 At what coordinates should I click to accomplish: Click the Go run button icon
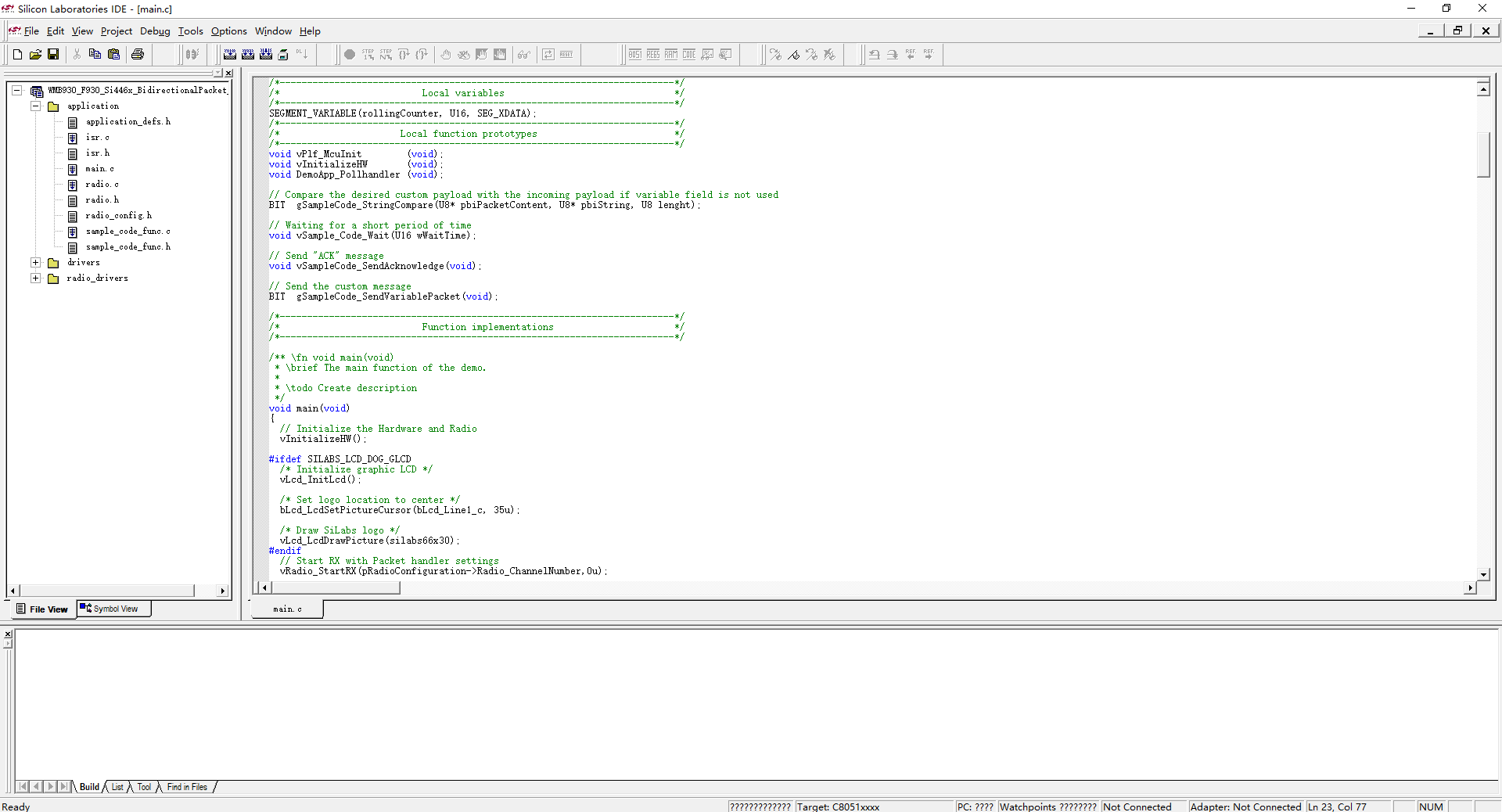350,54
